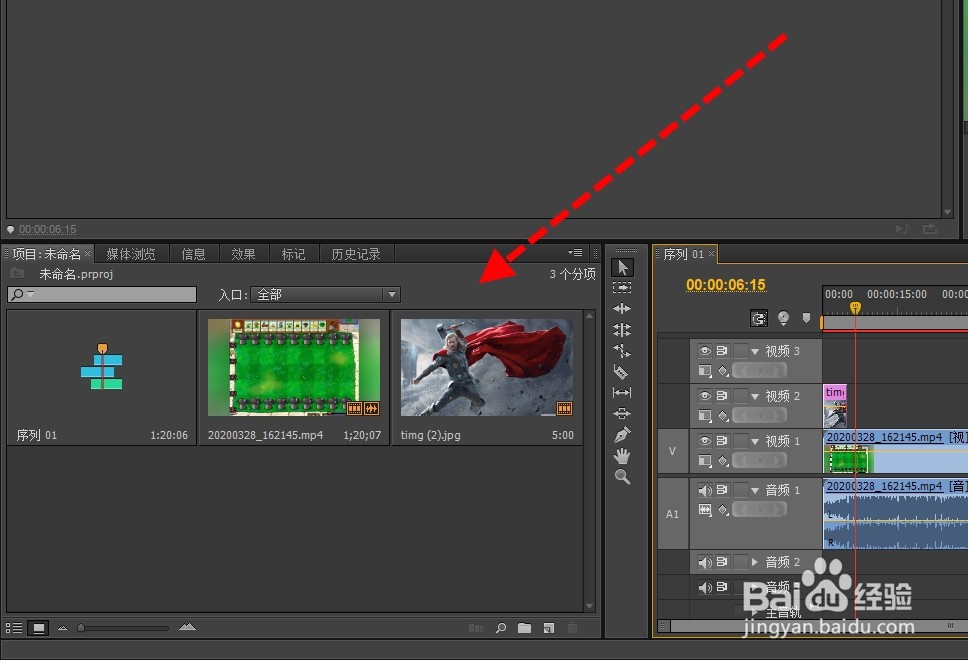Click the timeline timecode 00:00:06:15
This screenshot has width=968, height=660.
pyautogui.click(x=725, y=285)
